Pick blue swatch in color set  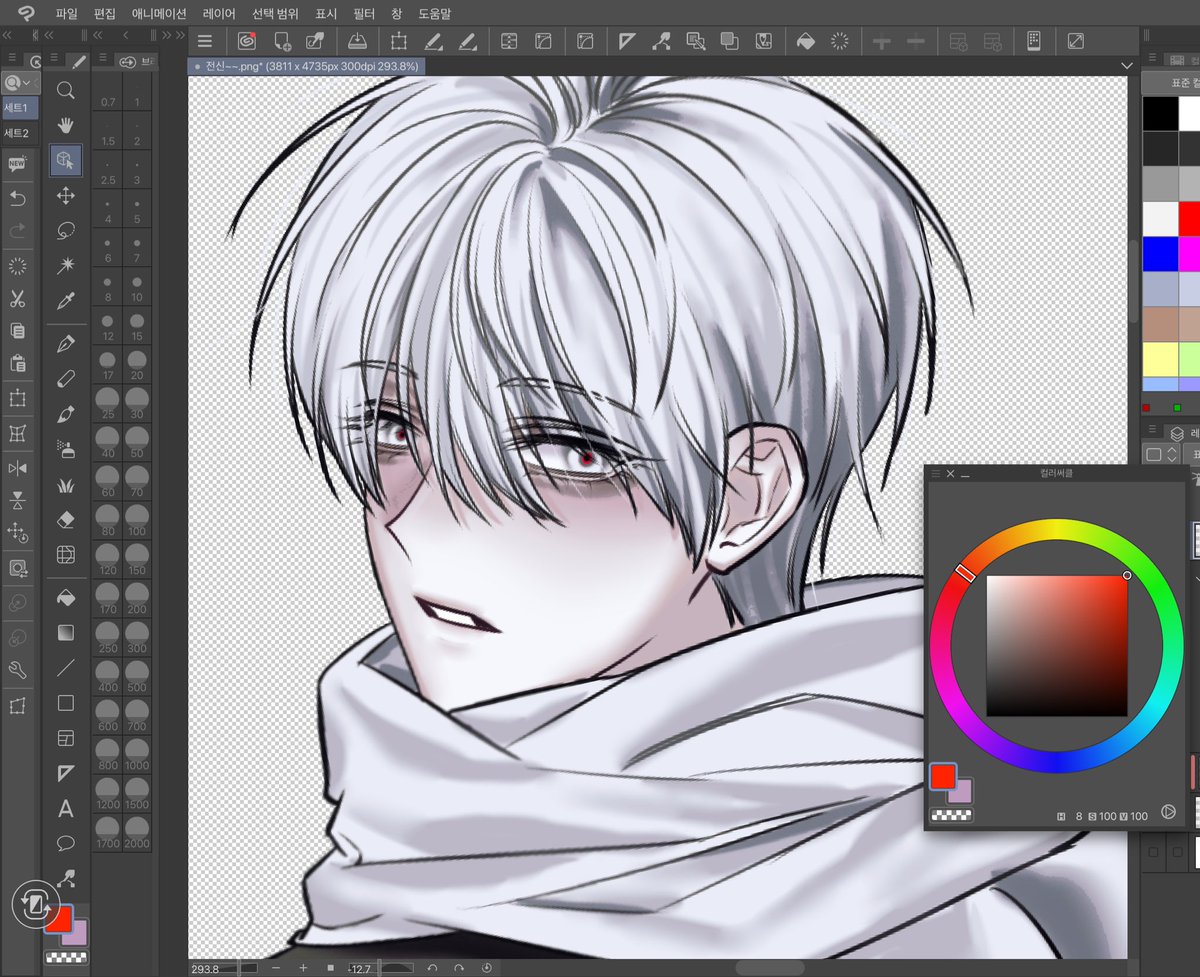tap(1160, 254)
